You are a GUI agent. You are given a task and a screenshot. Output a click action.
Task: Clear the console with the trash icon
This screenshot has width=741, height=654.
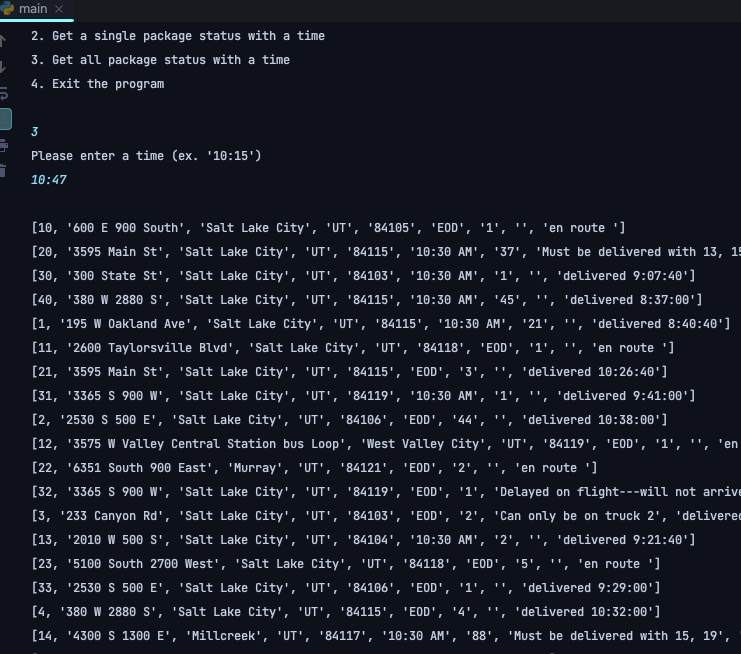(x=3, y=171)
